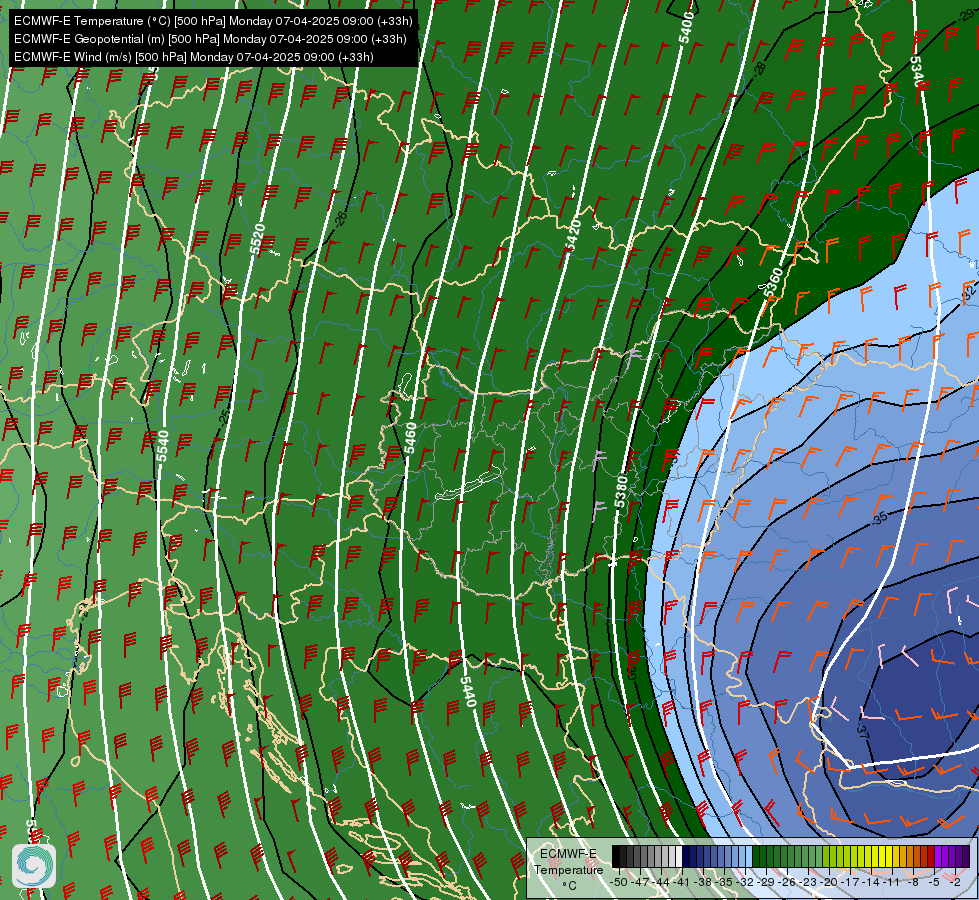Click the -25 isotherm label
The image size is (979, 900).
coord(224,418)
